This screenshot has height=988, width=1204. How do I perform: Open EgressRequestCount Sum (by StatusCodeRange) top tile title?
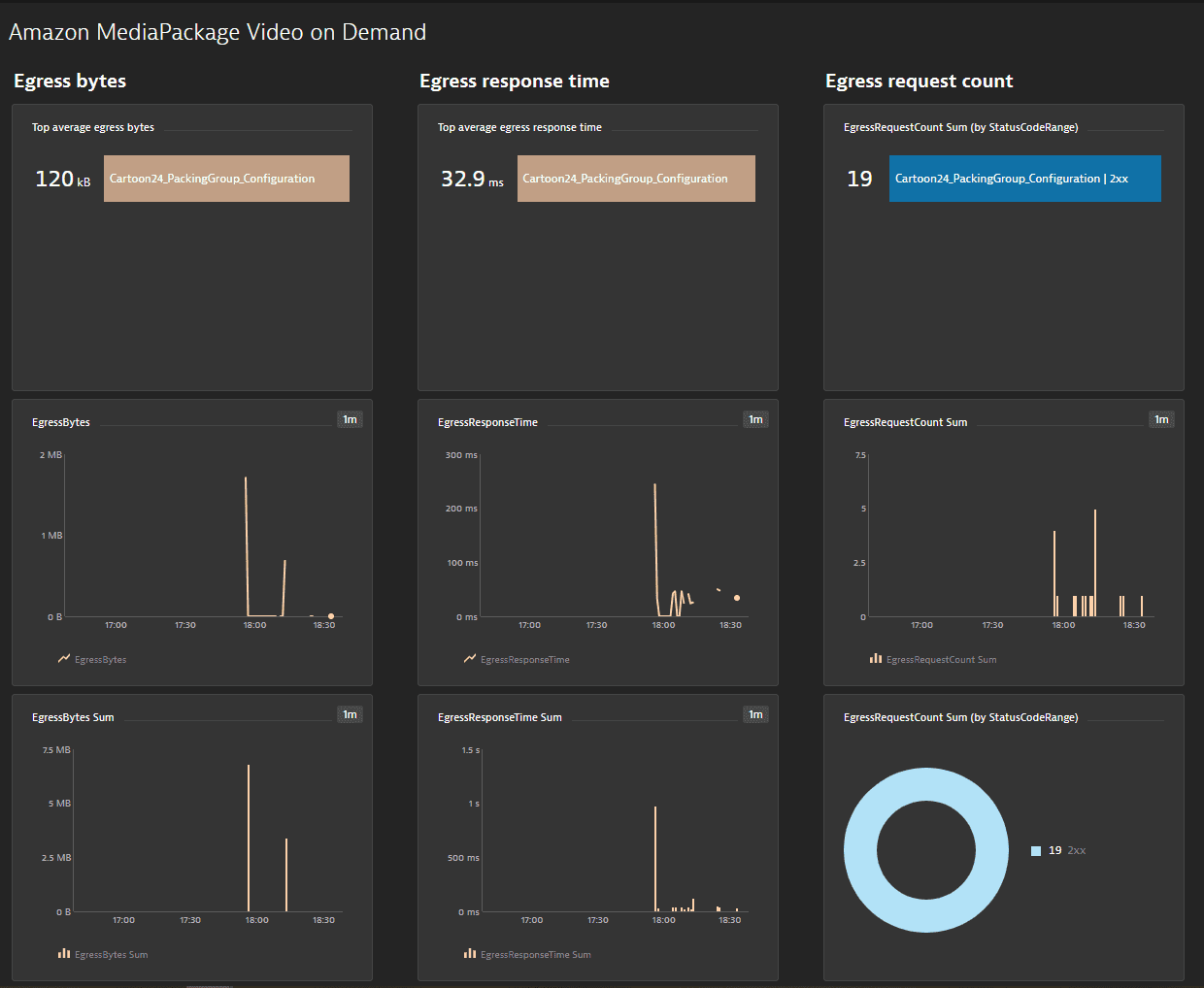click(x=961, y=127)
